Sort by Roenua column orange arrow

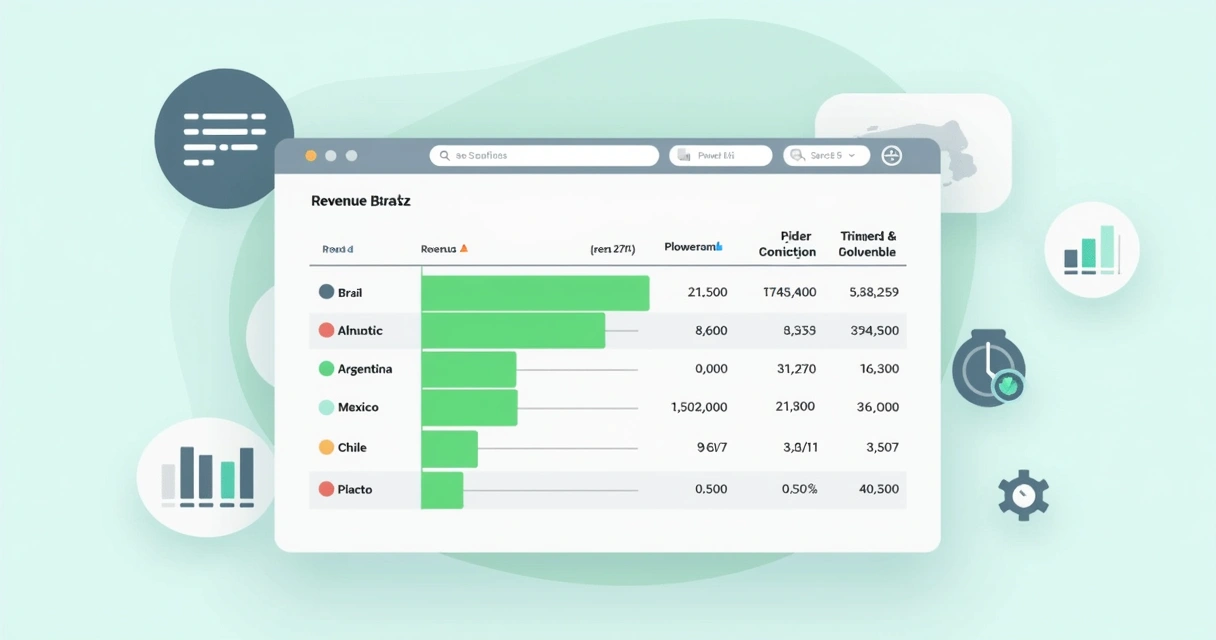click(463, 248)
